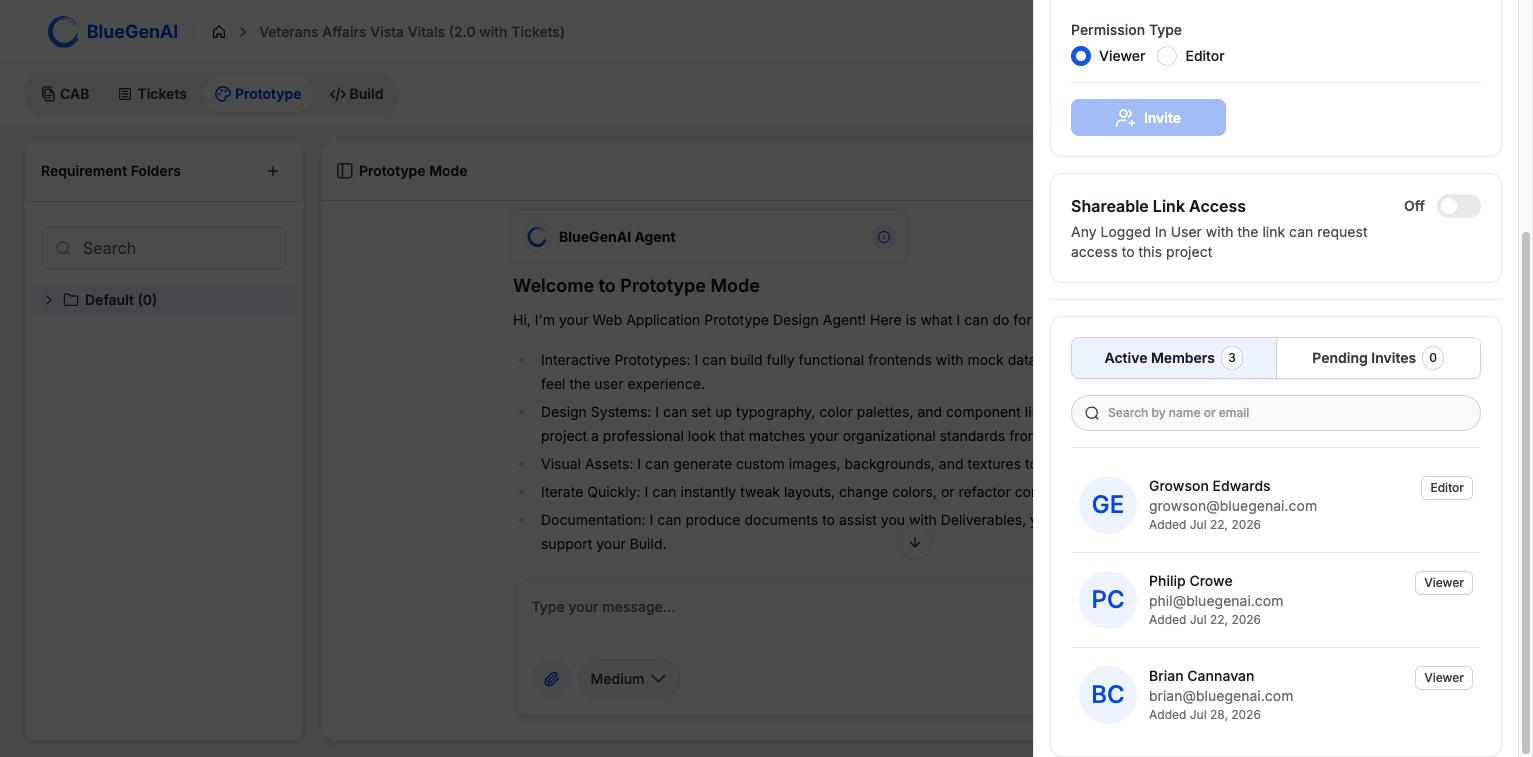Select the Editor permission radio button
Viewport: 1533px width, 757px height.
point(1167,56)
